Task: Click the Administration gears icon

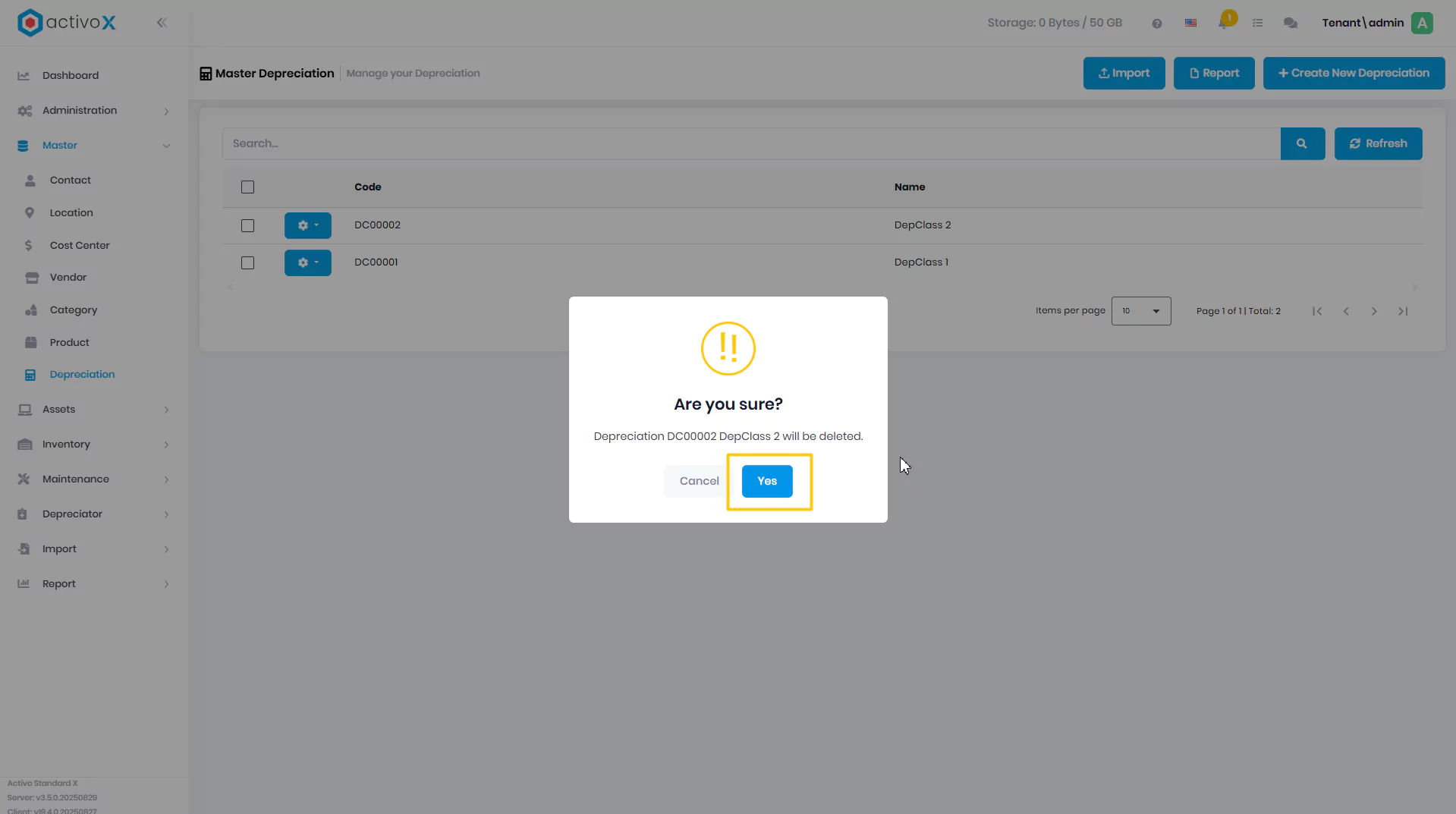Action: tap(24, 111)
